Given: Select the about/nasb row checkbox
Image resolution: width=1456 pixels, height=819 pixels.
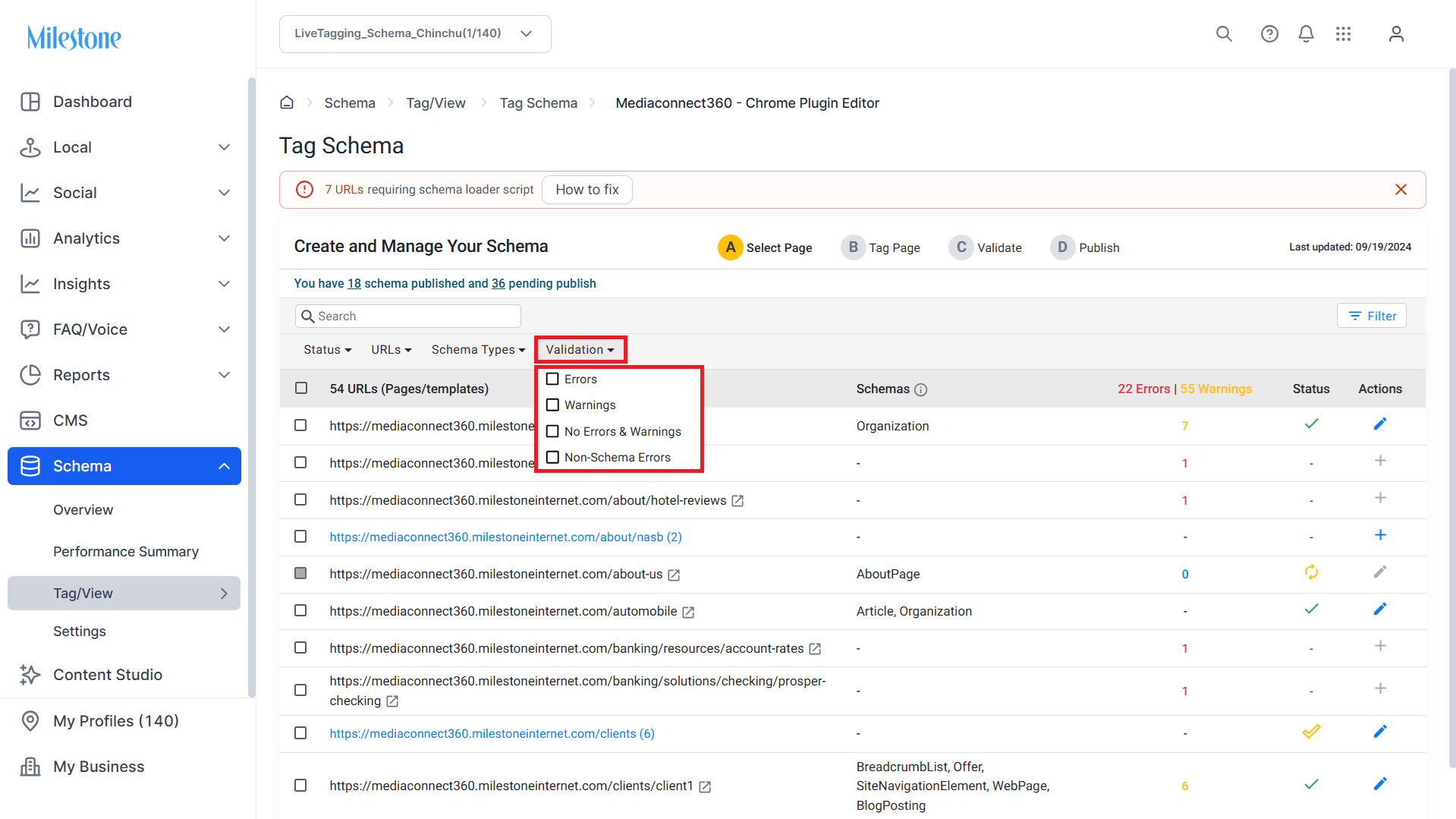Looking at the screenshot, I should (x=300, y=537).
